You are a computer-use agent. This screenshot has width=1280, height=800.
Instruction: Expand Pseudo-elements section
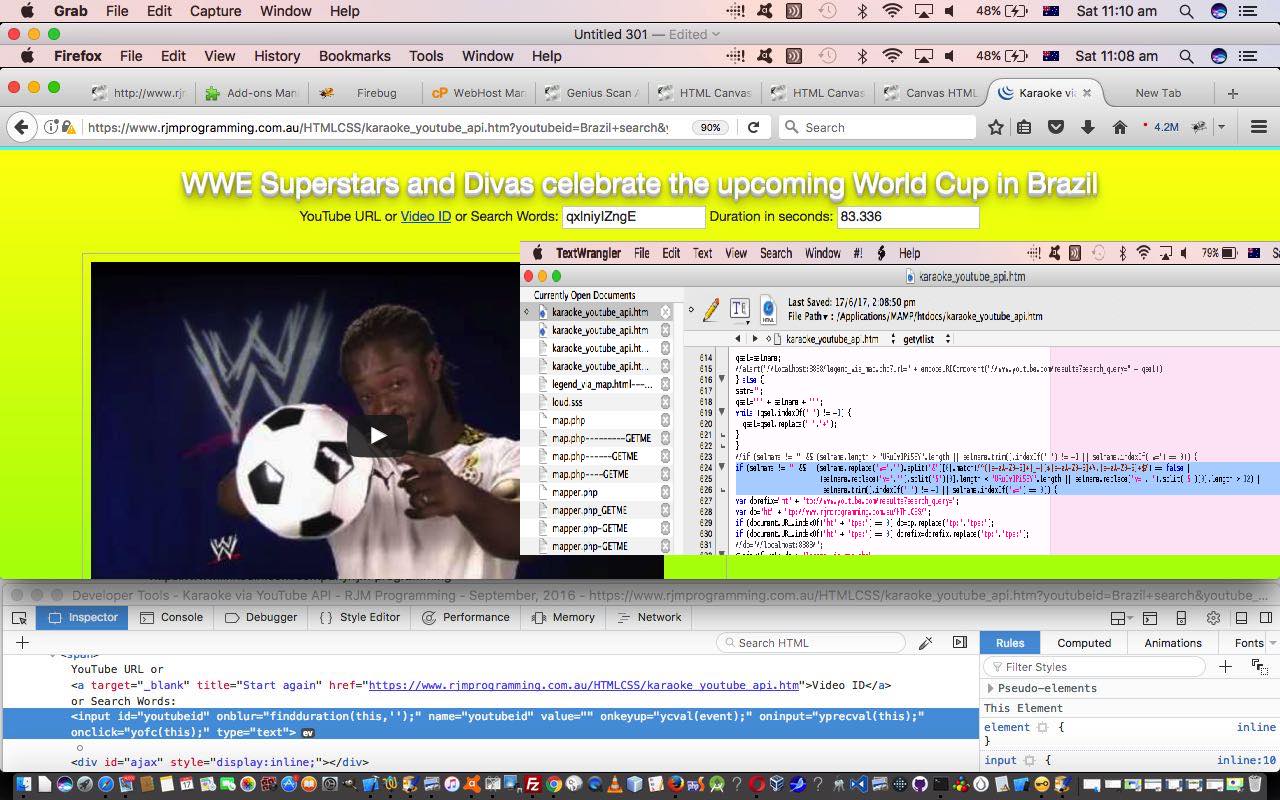[991, 688]
